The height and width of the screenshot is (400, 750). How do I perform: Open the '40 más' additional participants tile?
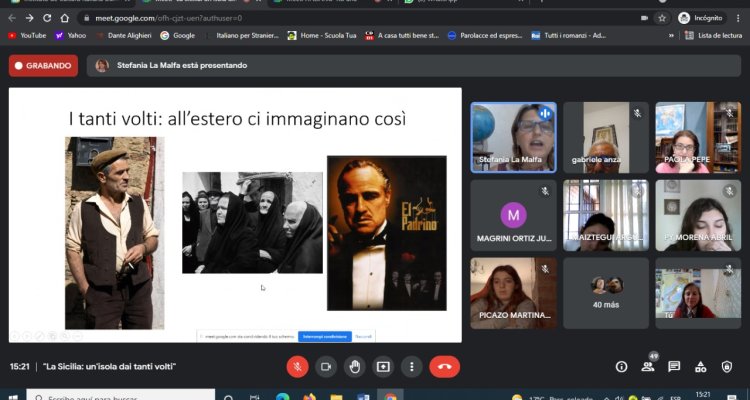pos(606,293)
